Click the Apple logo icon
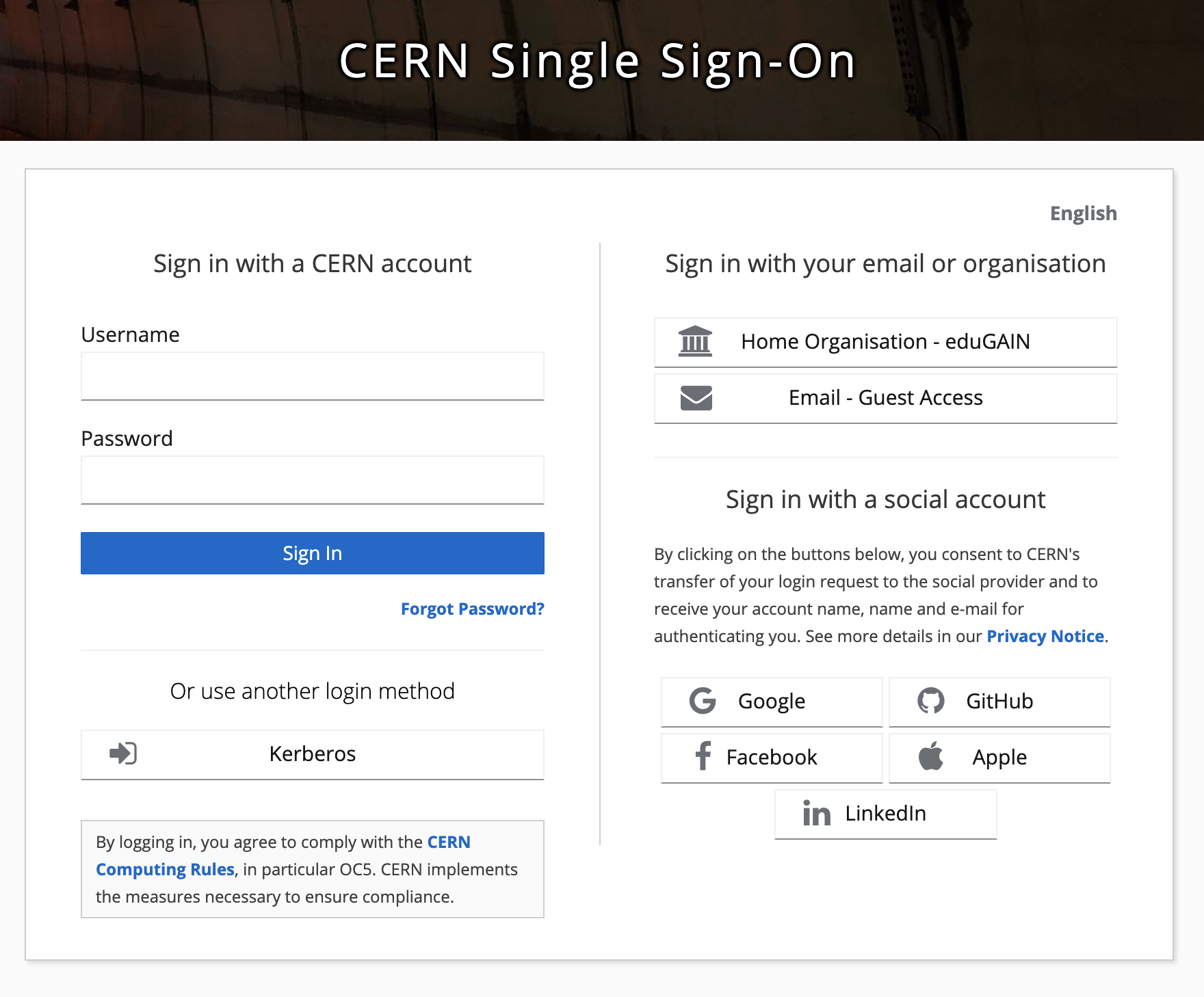Viewport: 1204px width, 997px height. (930, 756)
